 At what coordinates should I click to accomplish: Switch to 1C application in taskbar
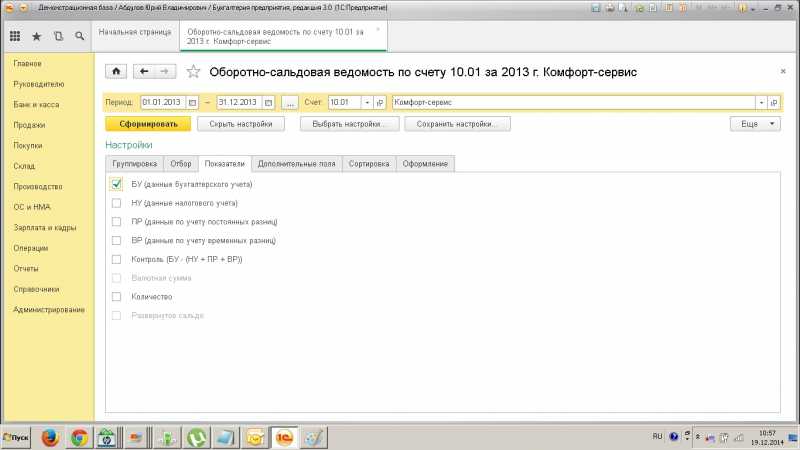(284, 438)
